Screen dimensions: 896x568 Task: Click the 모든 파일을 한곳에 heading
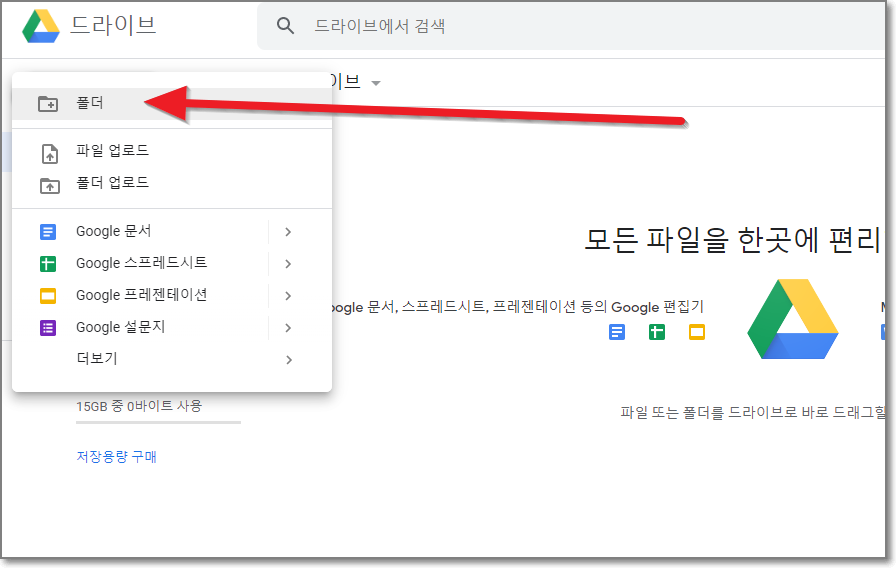coord(731,240)
